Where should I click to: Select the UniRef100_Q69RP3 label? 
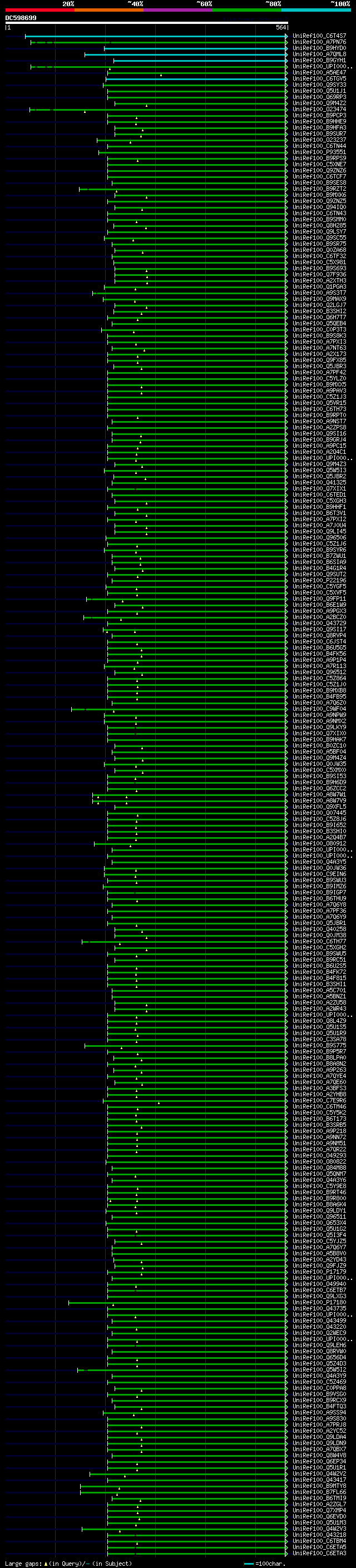pos(319,97)
